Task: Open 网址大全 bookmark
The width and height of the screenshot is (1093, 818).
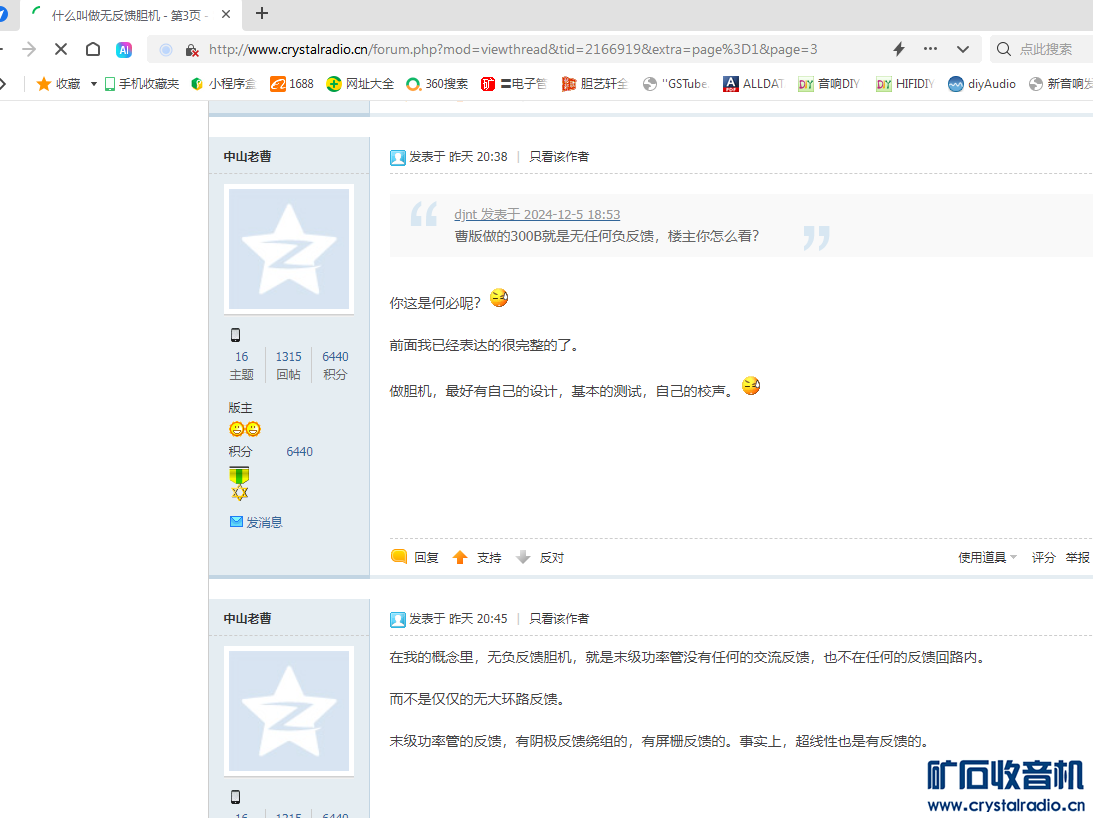Action: point(360,84)
